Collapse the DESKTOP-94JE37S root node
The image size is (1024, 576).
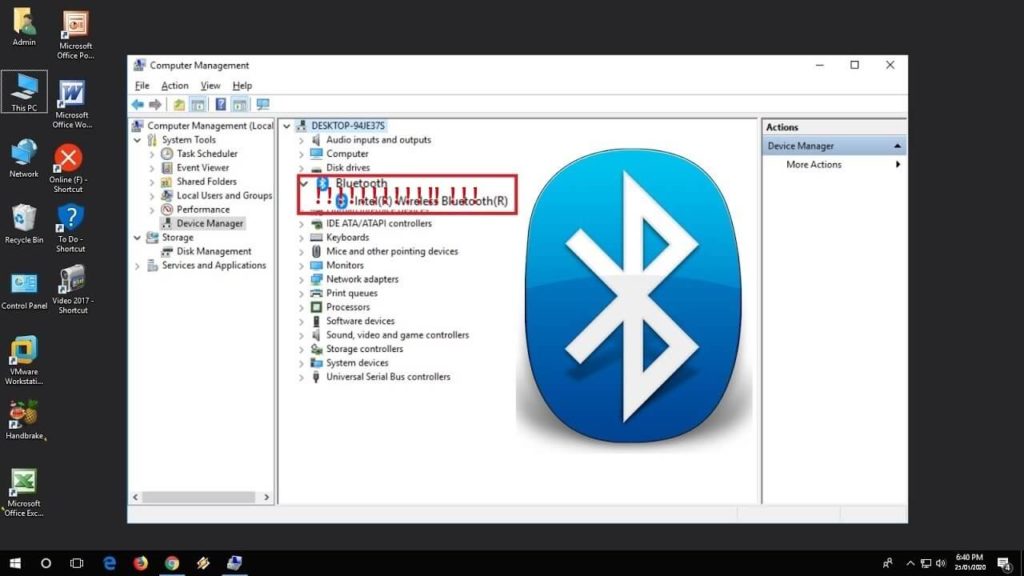click(x=287, y=126)
